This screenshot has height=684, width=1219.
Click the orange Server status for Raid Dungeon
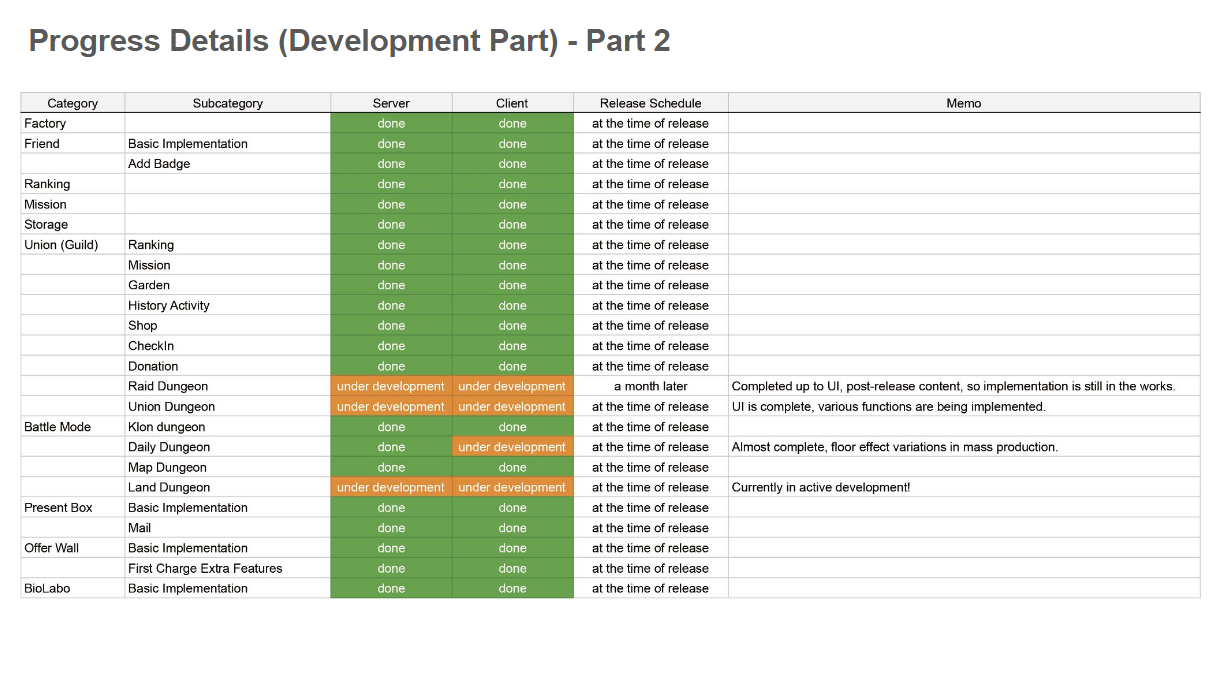391,387
